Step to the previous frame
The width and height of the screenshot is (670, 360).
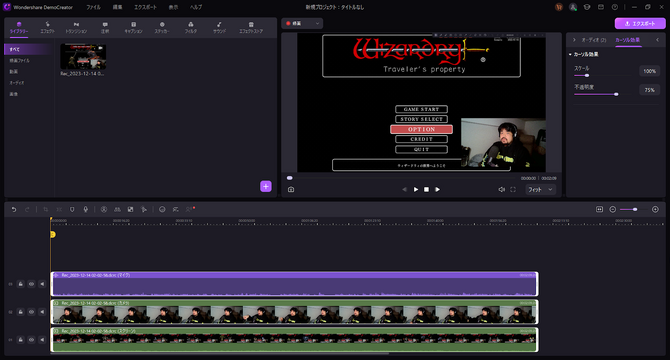404,189
